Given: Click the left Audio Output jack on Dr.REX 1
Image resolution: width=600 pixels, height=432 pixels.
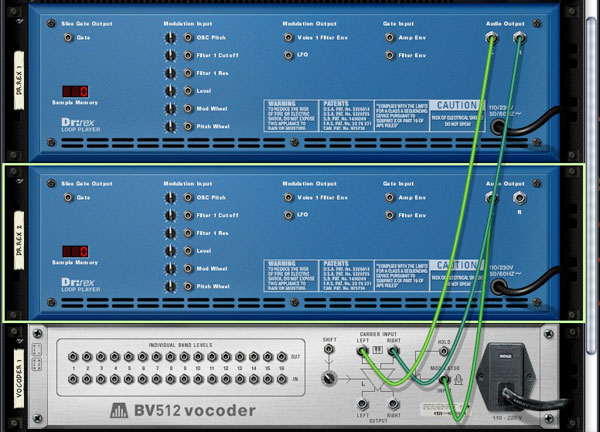Looking at the screenshot, I should click(x=492, y=38).
